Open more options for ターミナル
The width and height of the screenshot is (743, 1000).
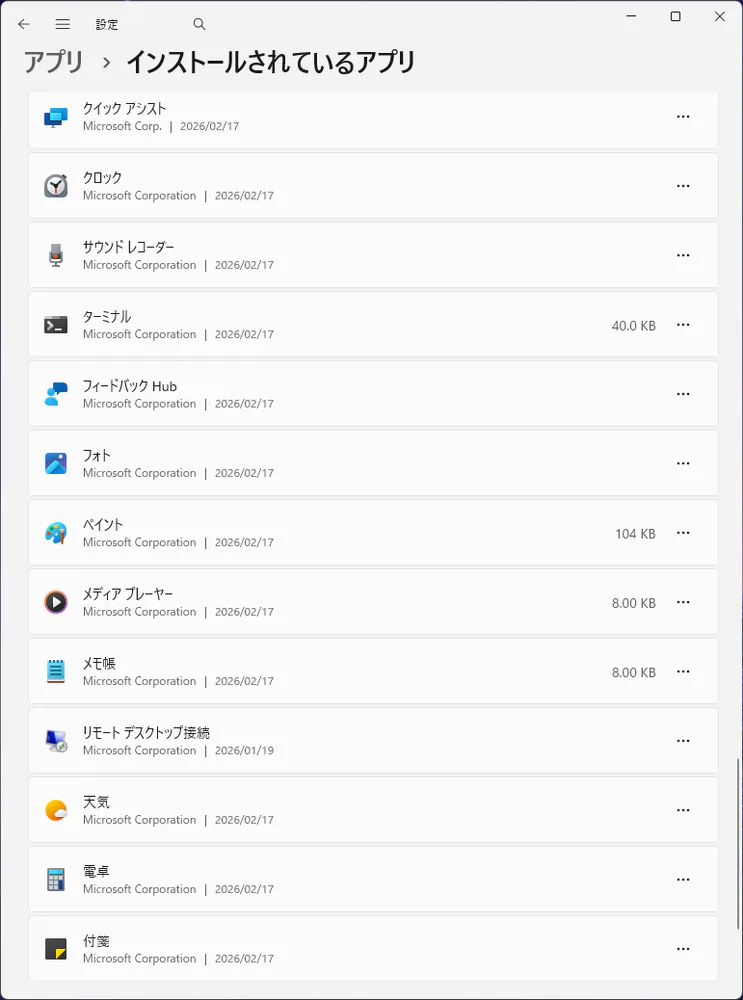click(683, 325)
